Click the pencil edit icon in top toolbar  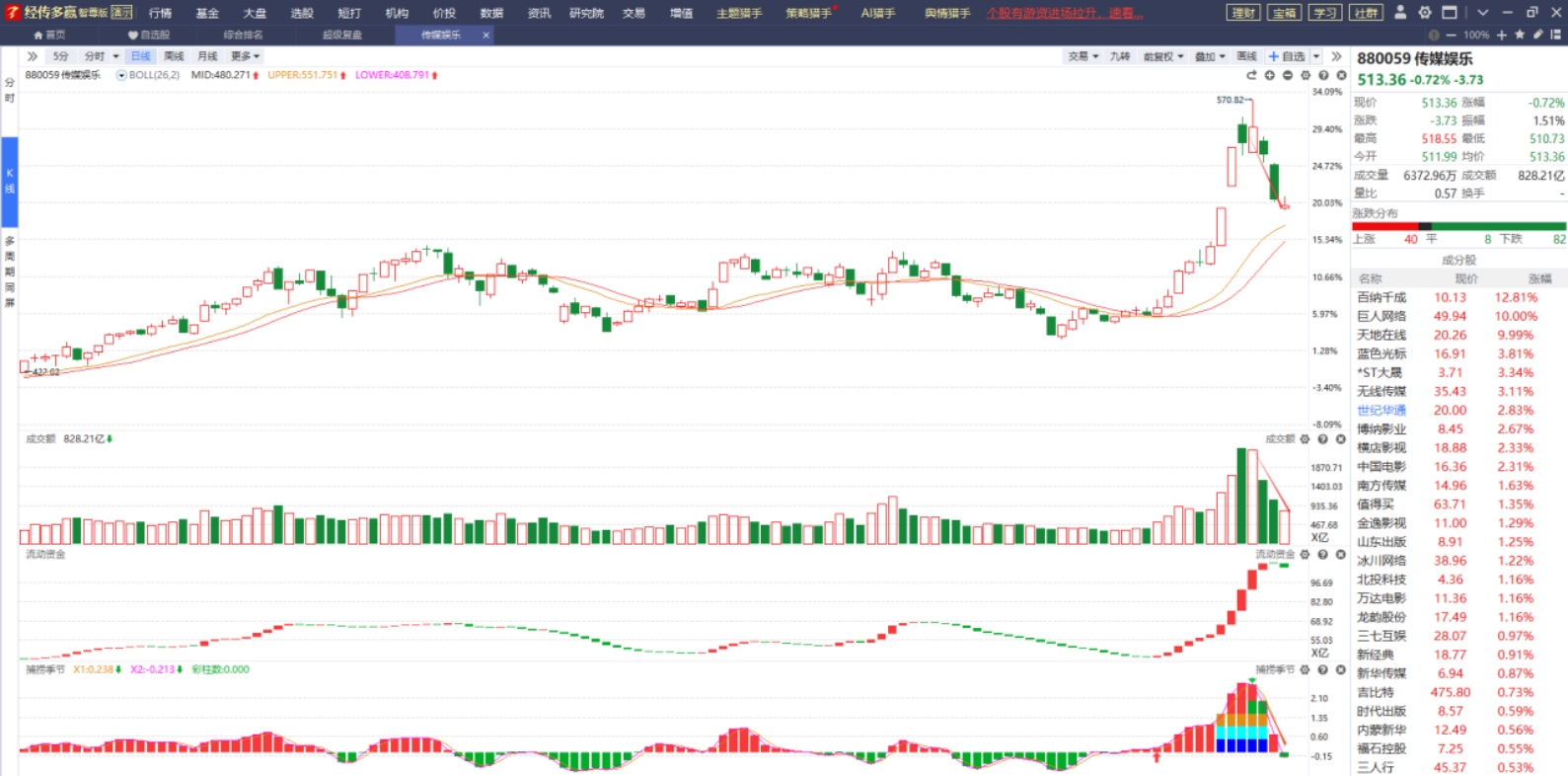click(1537, 35)
